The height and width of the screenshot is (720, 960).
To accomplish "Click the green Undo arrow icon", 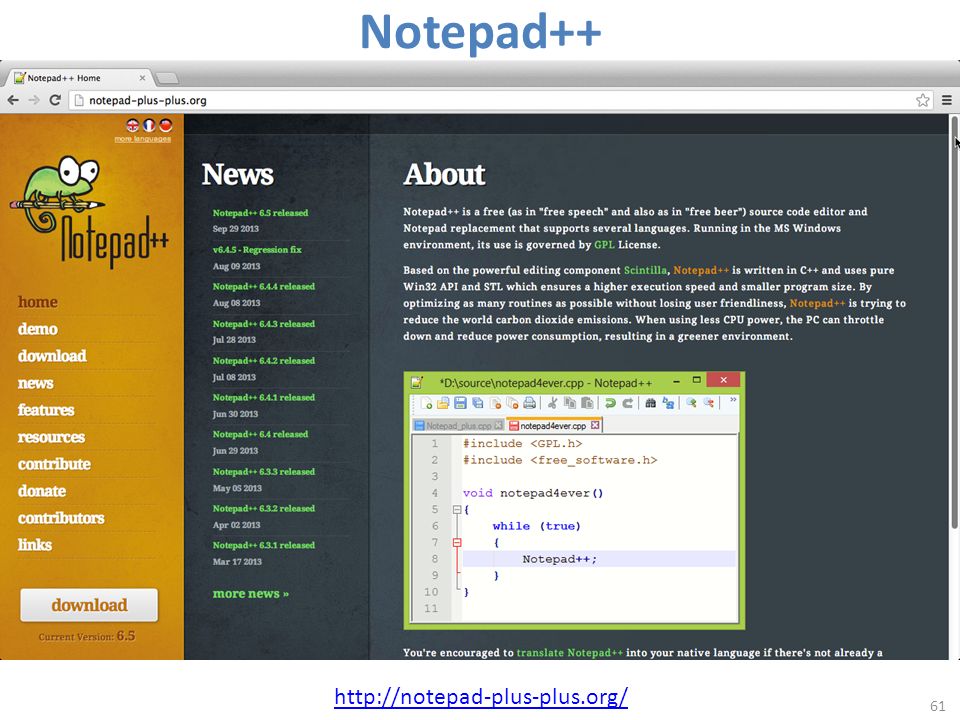I will [610, 403].
